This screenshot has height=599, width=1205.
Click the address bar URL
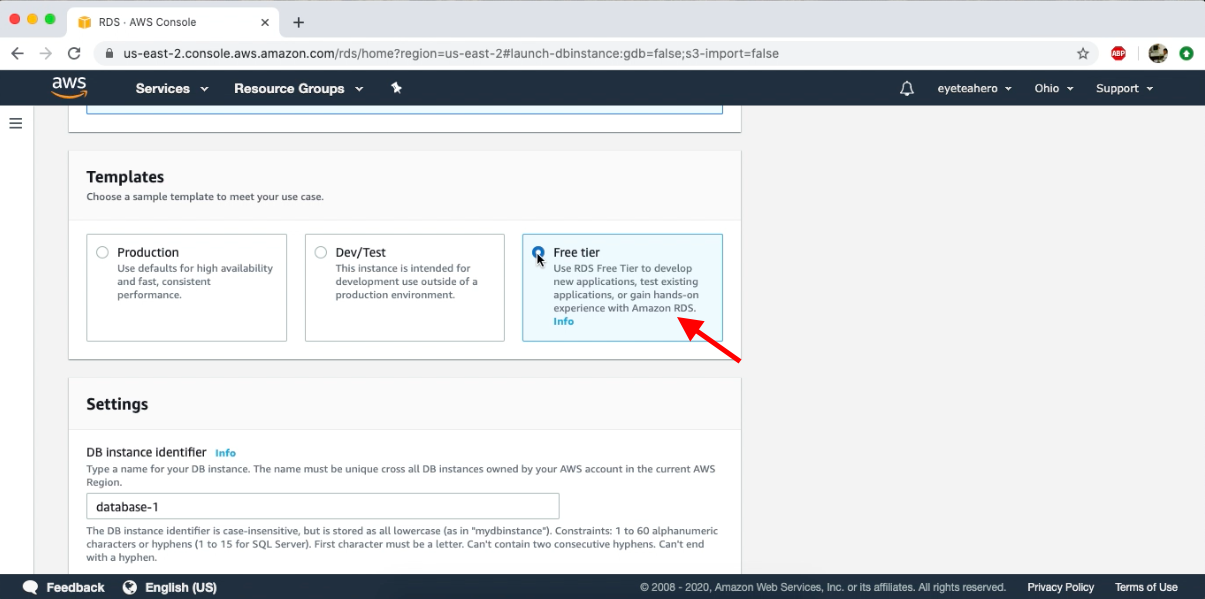click(x=451, y=53)
